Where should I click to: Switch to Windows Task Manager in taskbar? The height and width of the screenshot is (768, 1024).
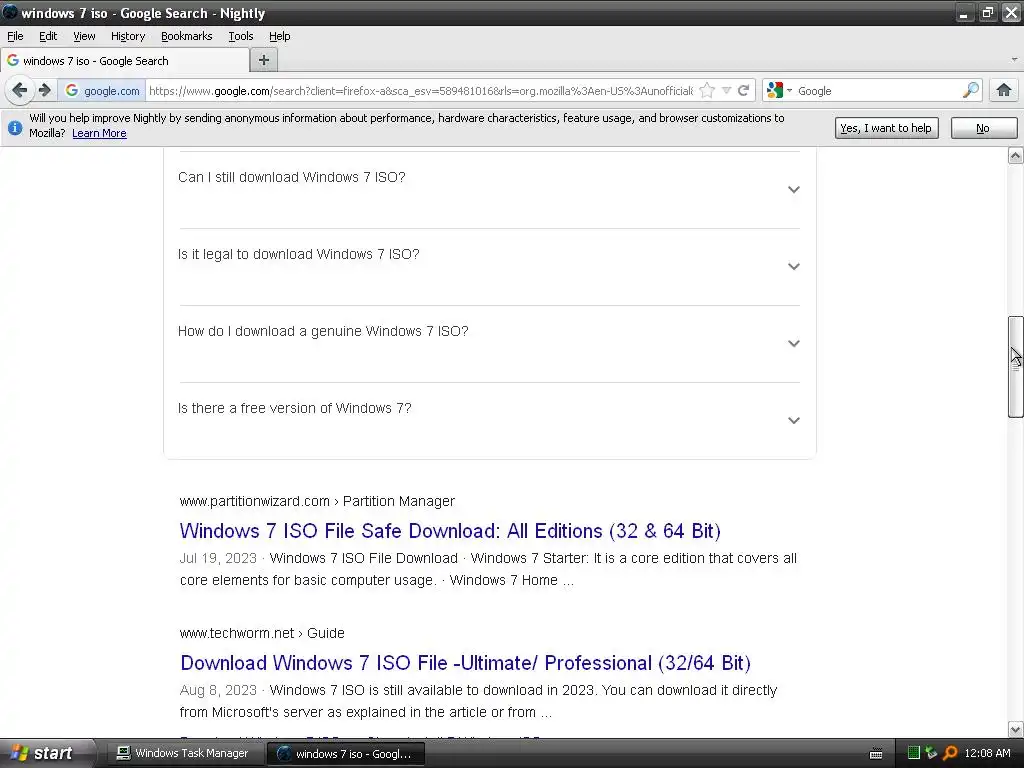coord(183,753)
